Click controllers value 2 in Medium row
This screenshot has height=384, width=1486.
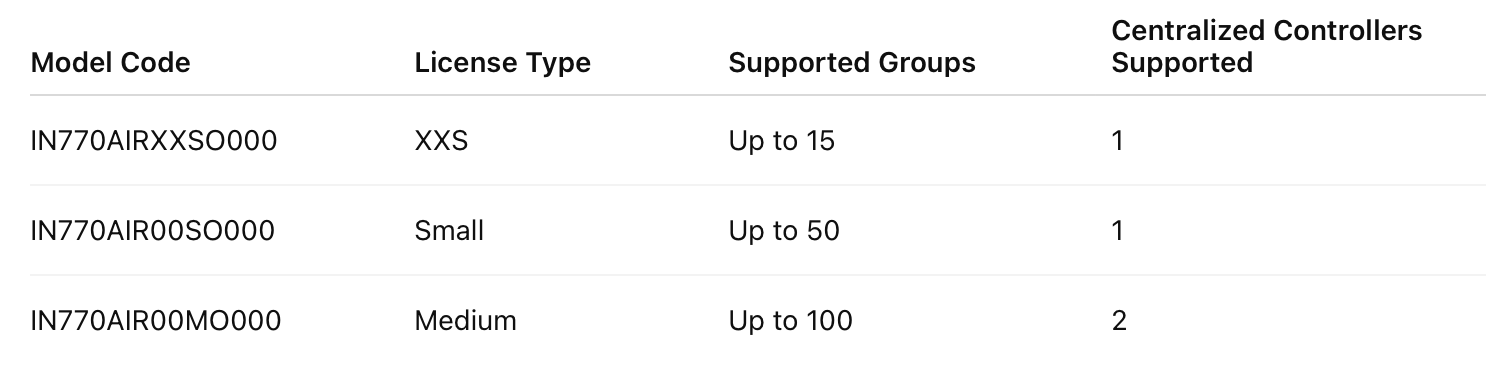point(1119,321)
